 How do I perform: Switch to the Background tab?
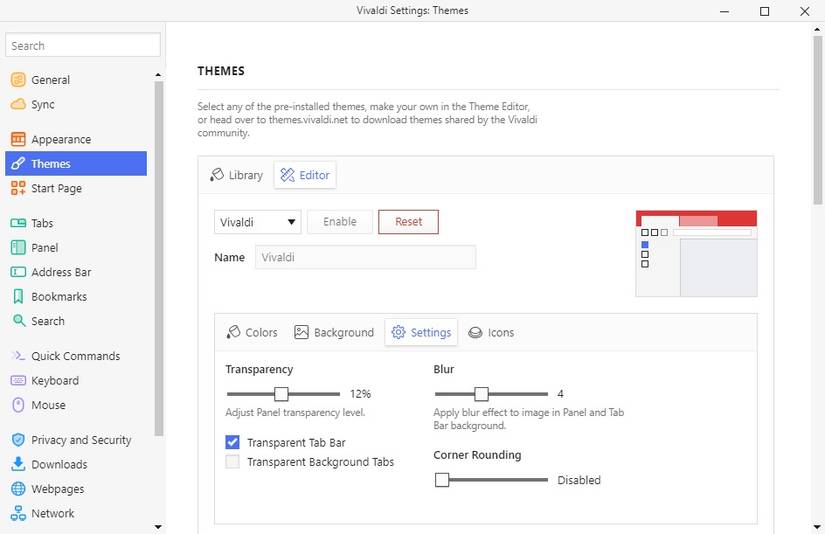(x=334, y=333)
